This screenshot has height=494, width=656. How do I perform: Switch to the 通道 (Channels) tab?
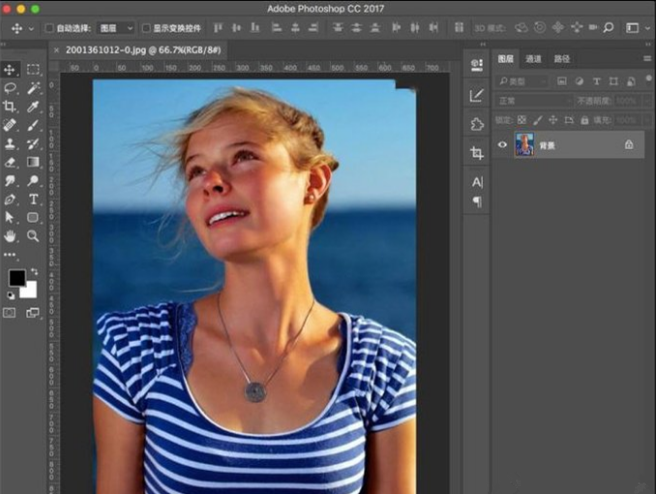click(534, 59)
